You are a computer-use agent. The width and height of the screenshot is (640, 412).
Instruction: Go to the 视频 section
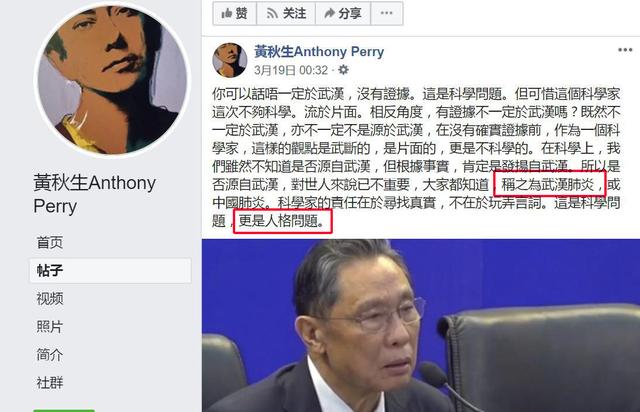(x=50, y=298)
